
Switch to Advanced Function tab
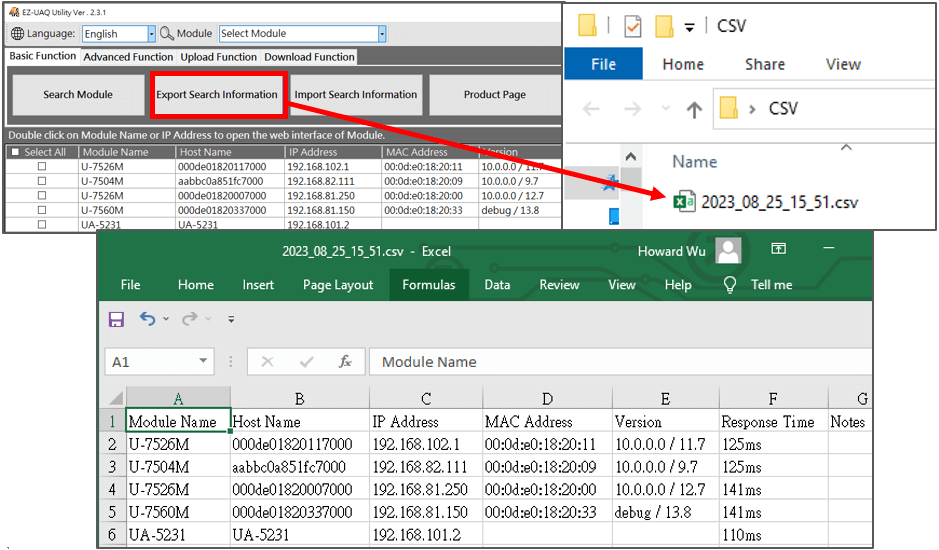point(128,57)
